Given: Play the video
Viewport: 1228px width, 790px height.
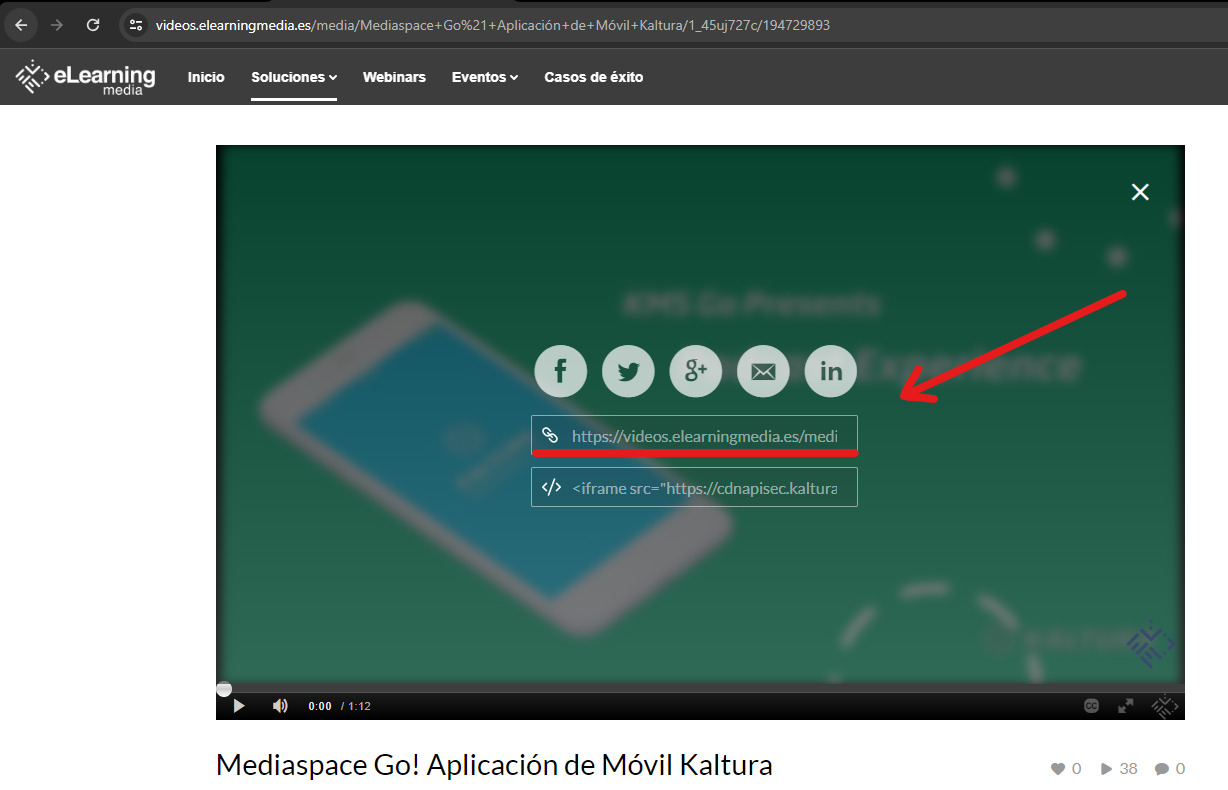Looking at the screenshot, I should click(x=239, y=706).
